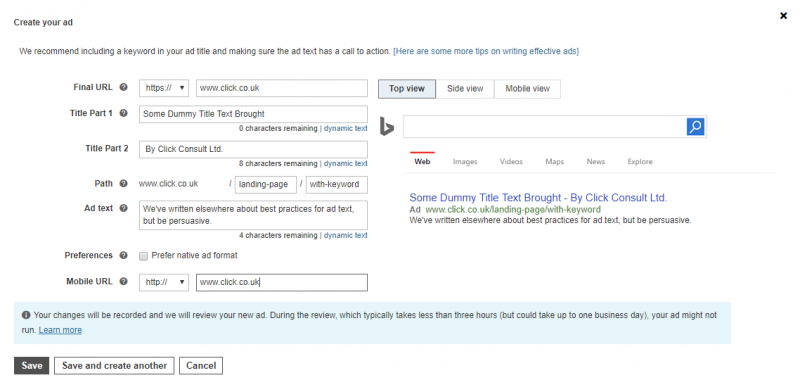This screenshot has width=800, height=392.
Task: Click the green display URL in ad preview
Action: (x=513, y=210)
